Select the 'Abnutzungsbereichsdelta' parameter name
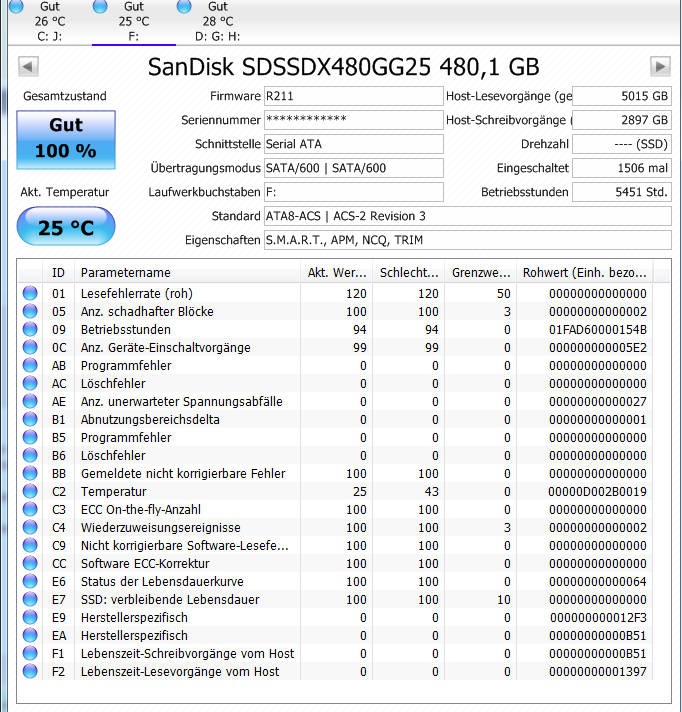Viewport: 682px width, 712px height. 150,420
